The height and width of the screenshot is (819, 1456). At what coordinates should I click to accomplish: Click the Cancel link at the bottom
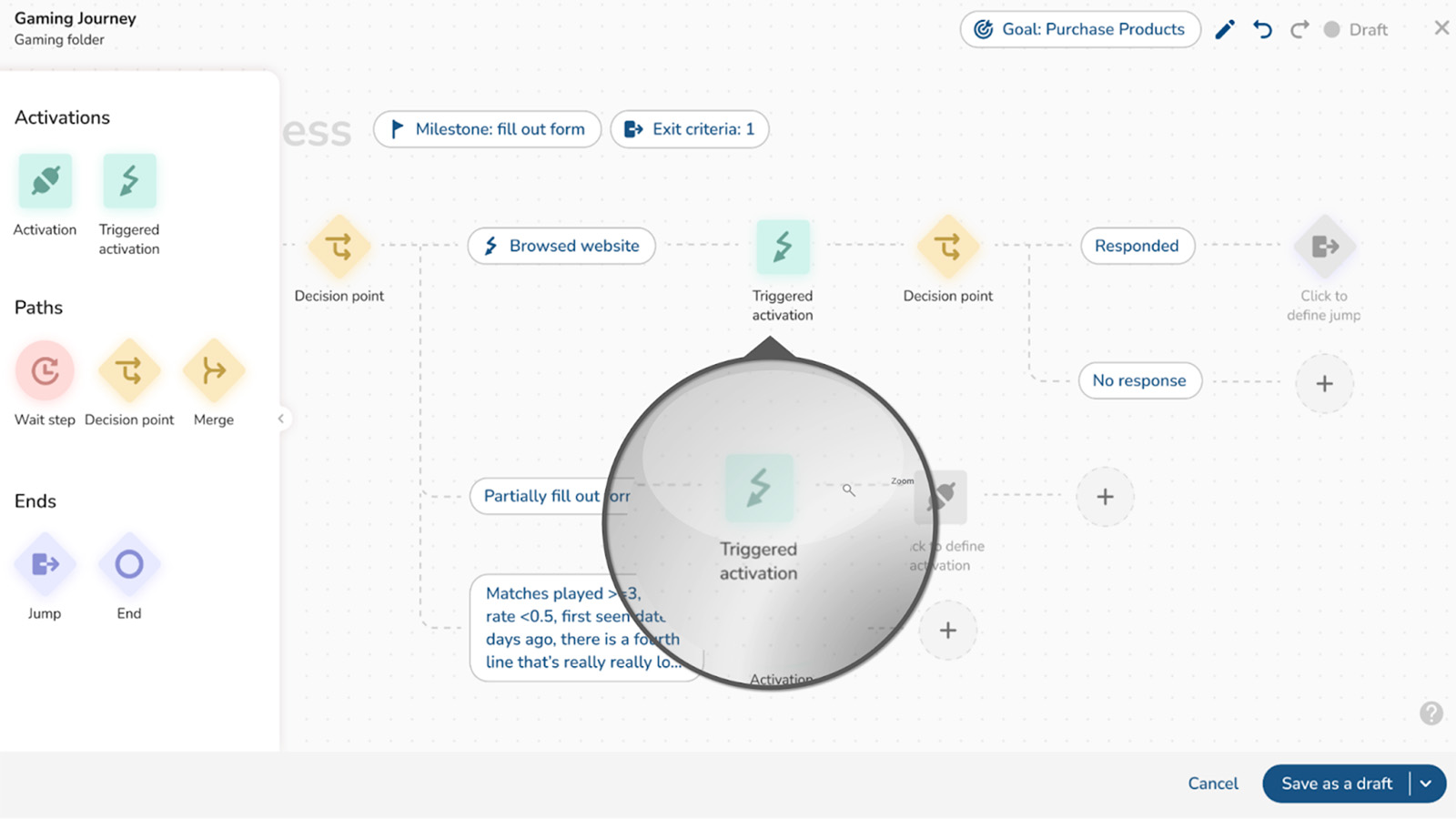(x=1212, y=784)
